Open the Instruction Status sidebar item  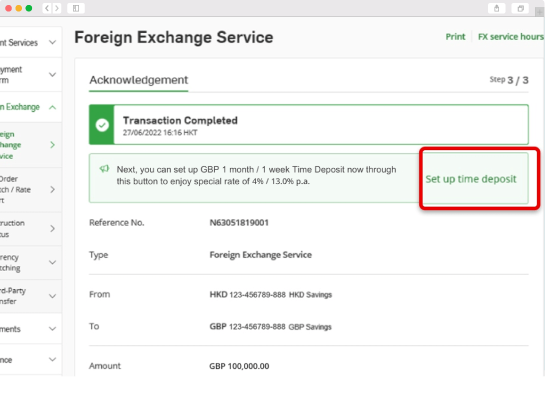(31, 228)
